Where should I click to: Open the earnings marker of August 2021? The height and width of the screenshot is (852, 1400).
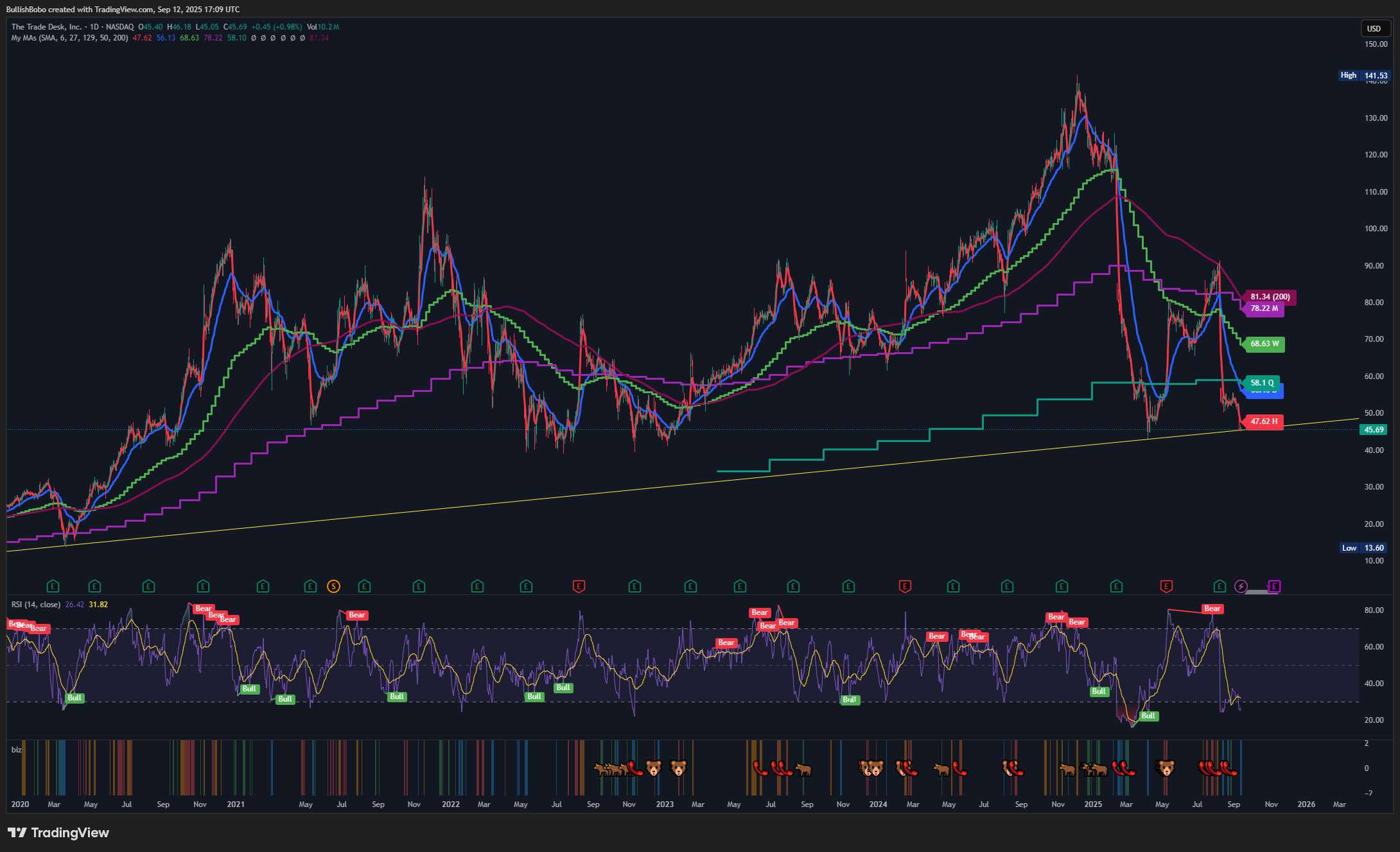[x=364, y=586]
